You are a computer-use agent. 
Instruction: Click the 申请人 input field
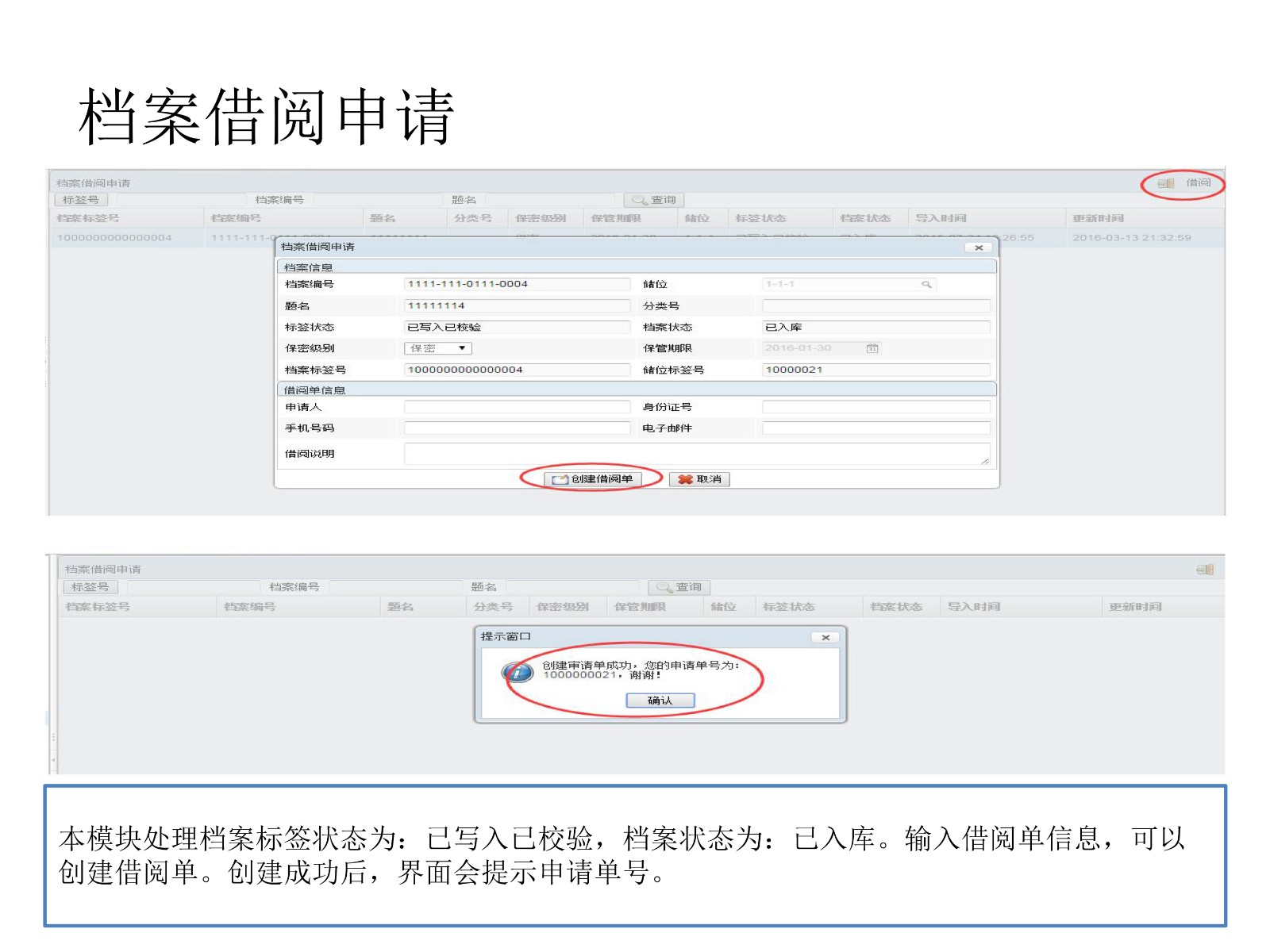click(x=517, y=407)
